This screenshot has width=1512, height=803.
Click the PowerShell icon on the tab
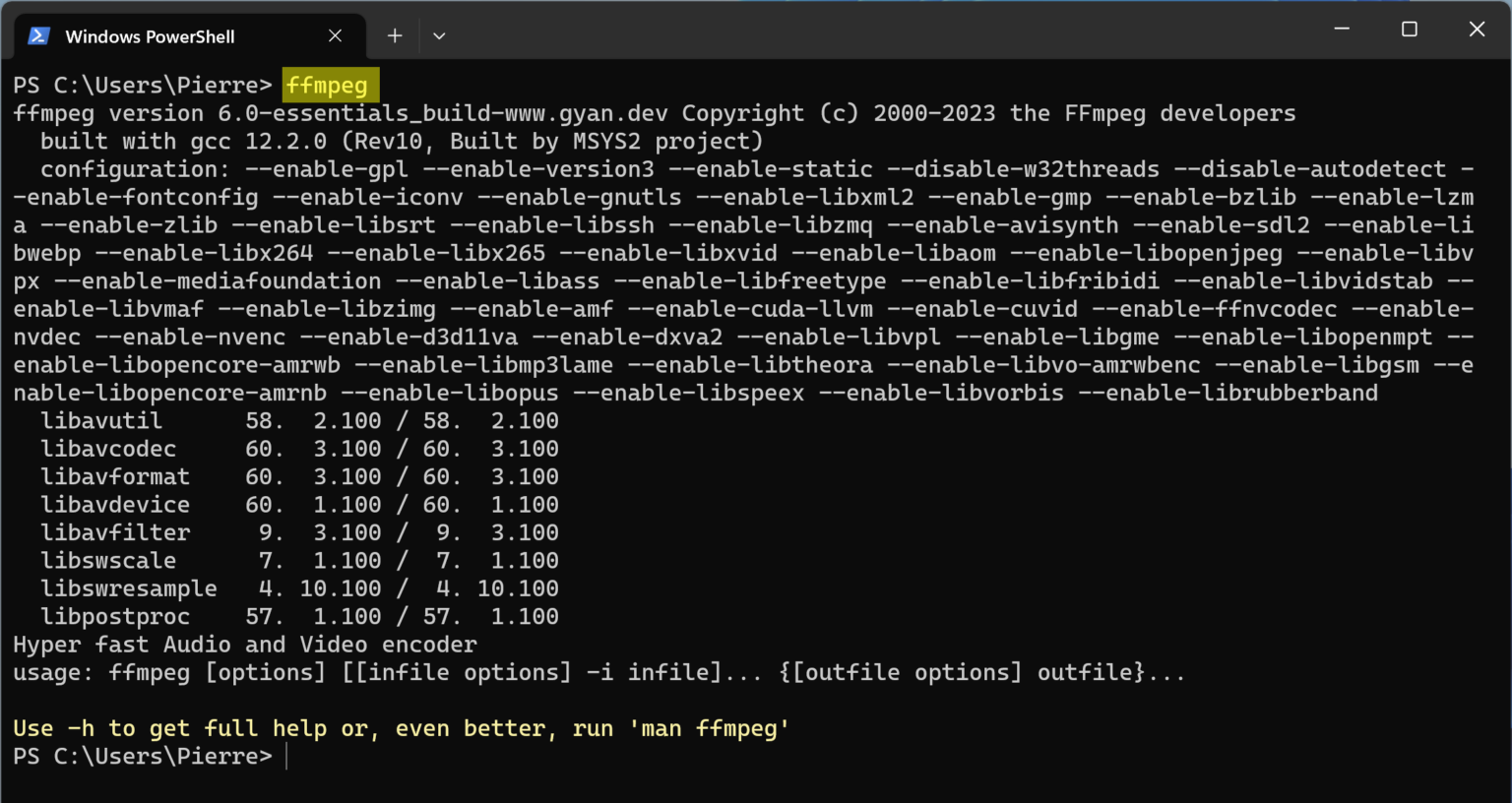pos(38,35)
